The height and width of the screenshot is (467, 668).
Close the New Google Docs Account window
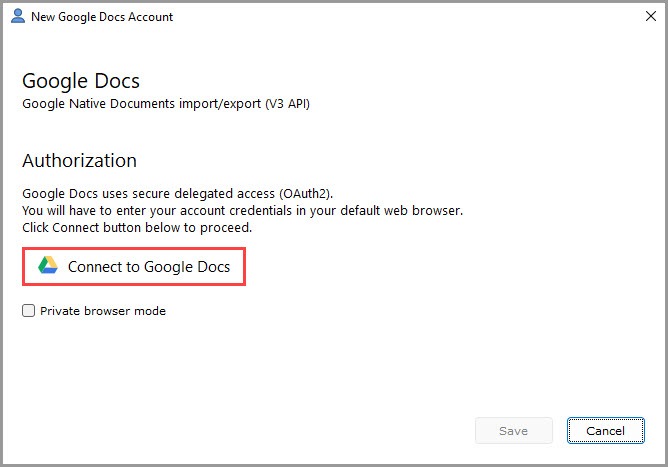coord(651,16)
